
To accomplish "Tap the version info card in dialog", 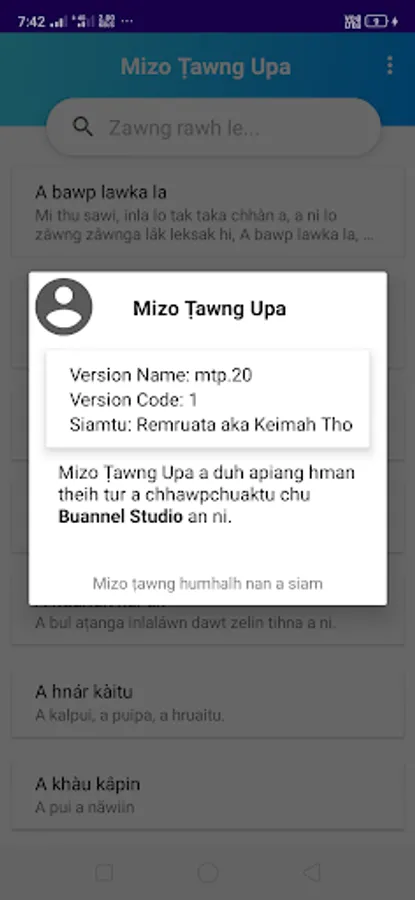I will pos(208,399).
